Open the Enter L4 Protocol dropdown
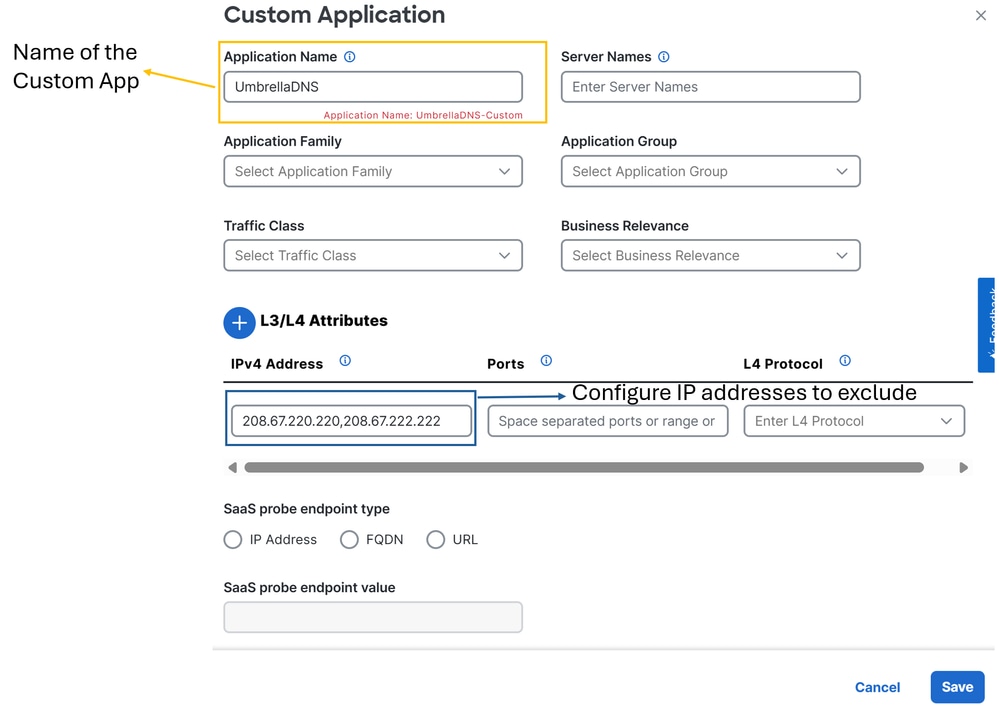This screenshot has width=999, height=707. click(853, 421)
